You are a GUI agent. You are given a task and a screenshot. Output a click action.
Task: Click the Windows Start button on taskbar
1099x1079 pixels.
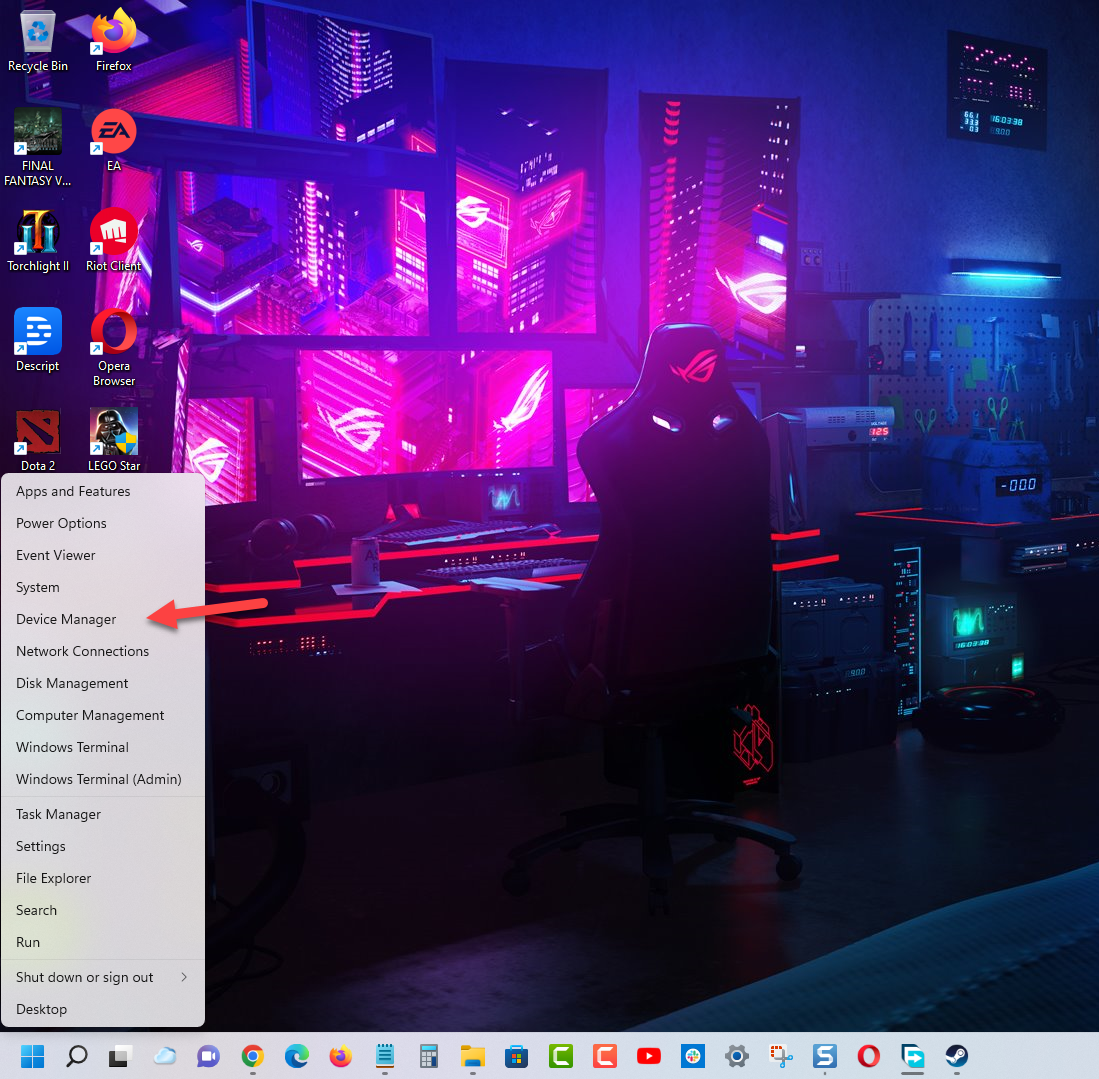pos(32,1056)
